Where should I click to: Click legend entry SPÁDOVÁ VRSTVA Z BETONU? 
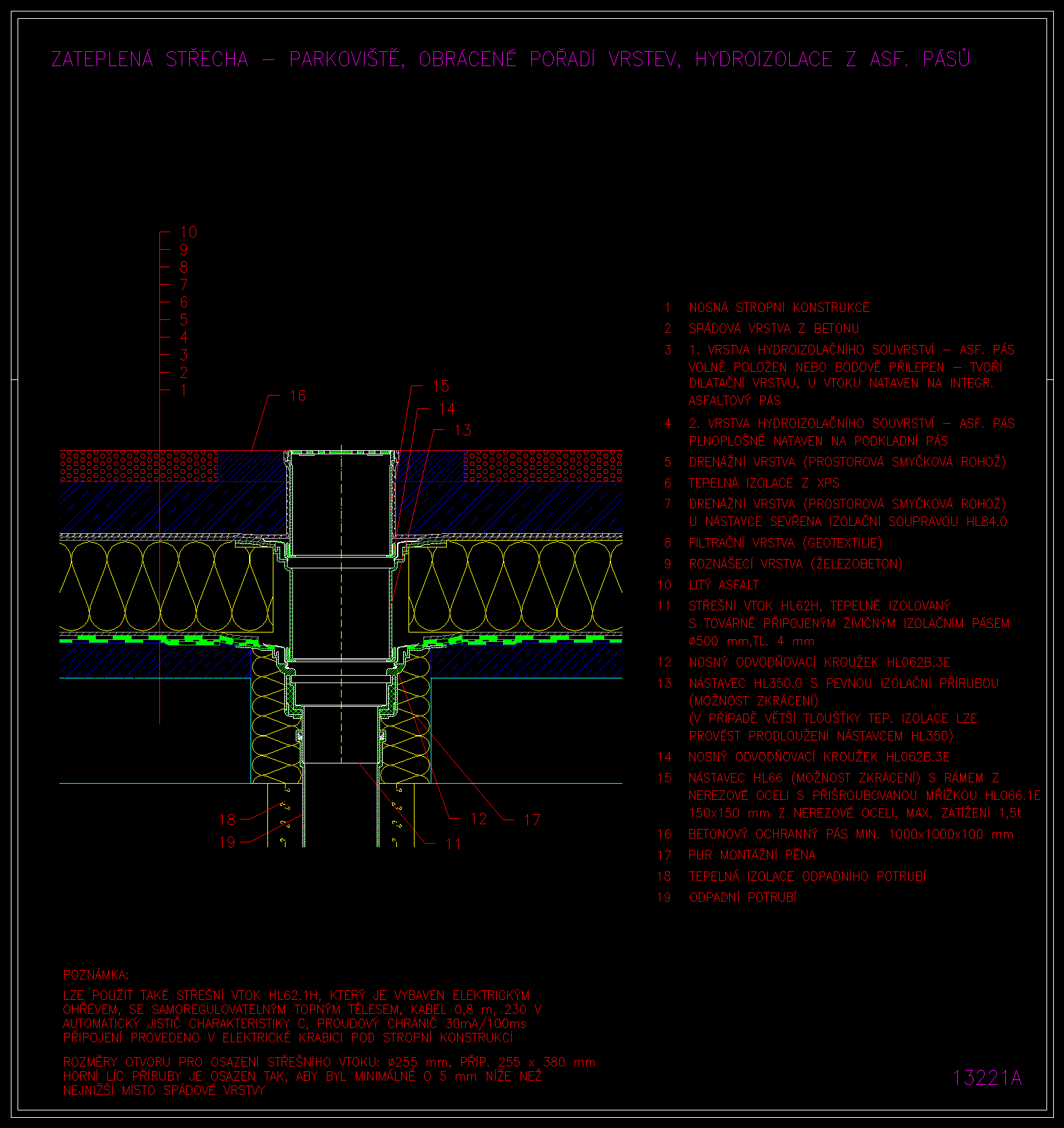[x=773, y=329]
